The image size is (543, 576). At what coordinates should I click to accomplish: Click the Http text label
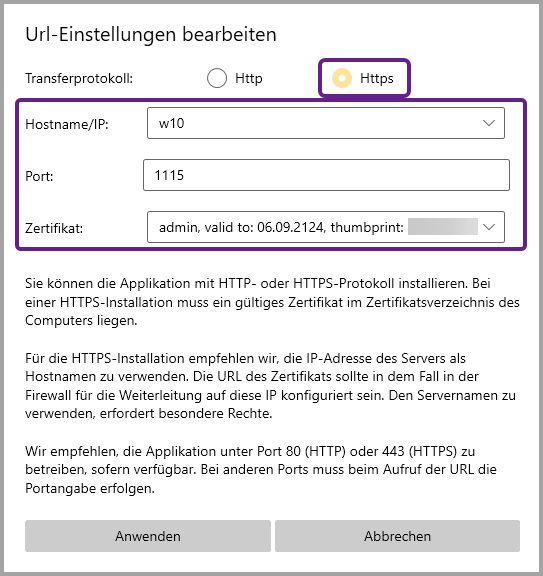tap(249, 78)
